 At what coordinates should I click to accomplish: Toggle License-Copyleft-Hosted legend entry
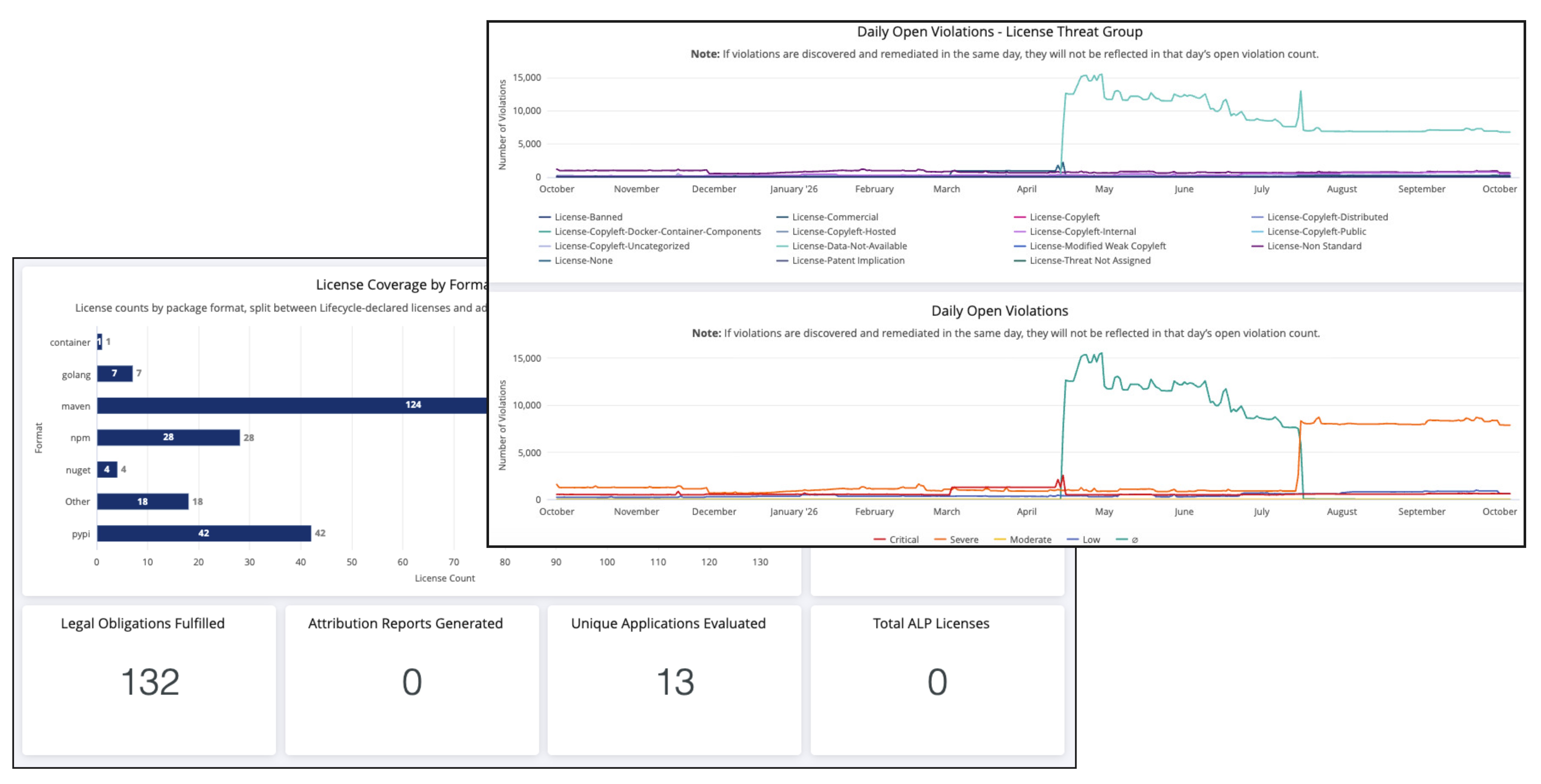point(836,231)
